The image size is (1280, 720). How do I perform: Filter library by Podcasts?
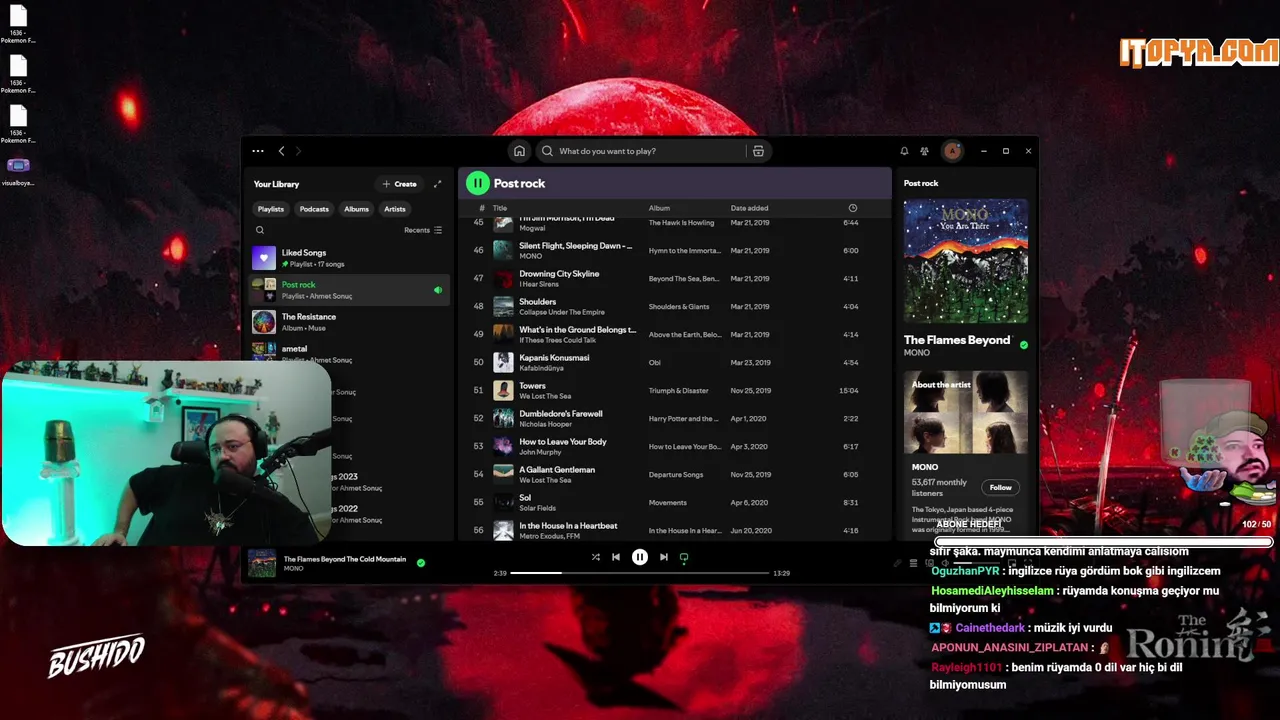click(314, 209)
